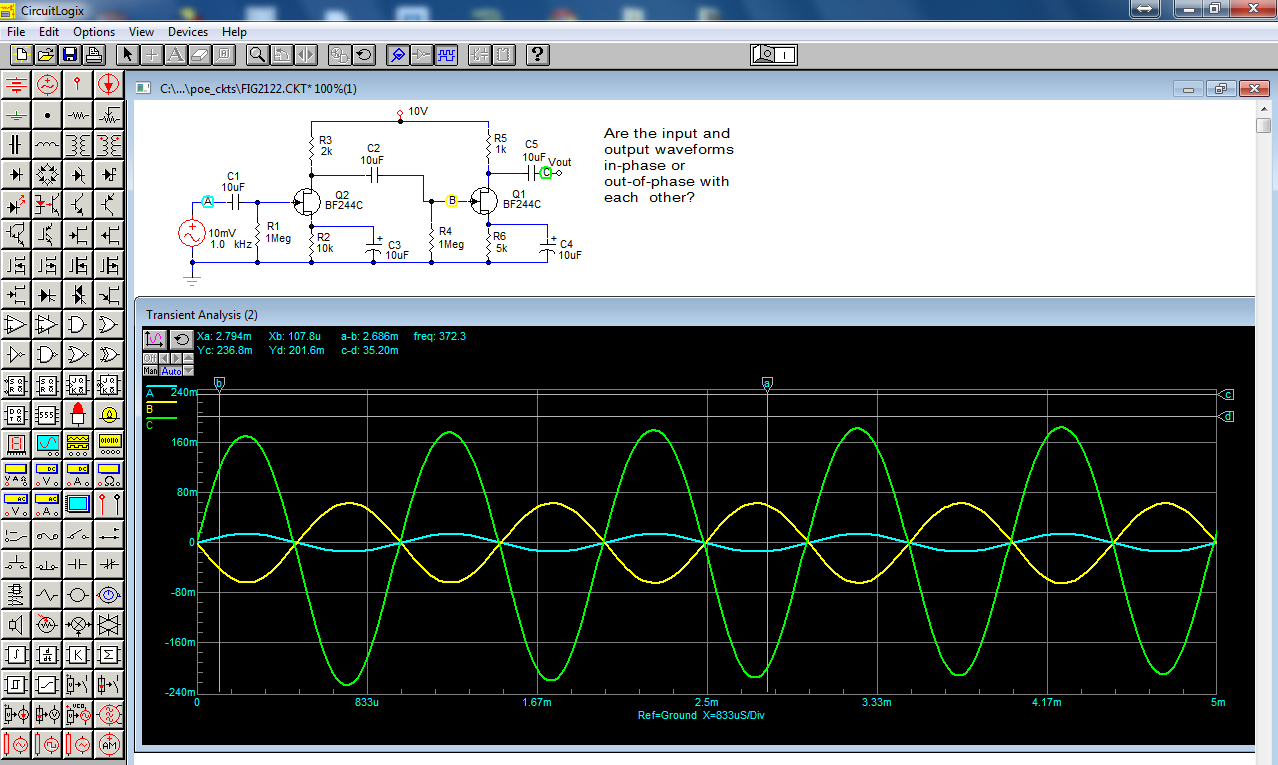Click the waveform setup icon in Transient Analysis
Image resolution: width=1278 pixels, height=765 pixels.
[x=155, y=340]
